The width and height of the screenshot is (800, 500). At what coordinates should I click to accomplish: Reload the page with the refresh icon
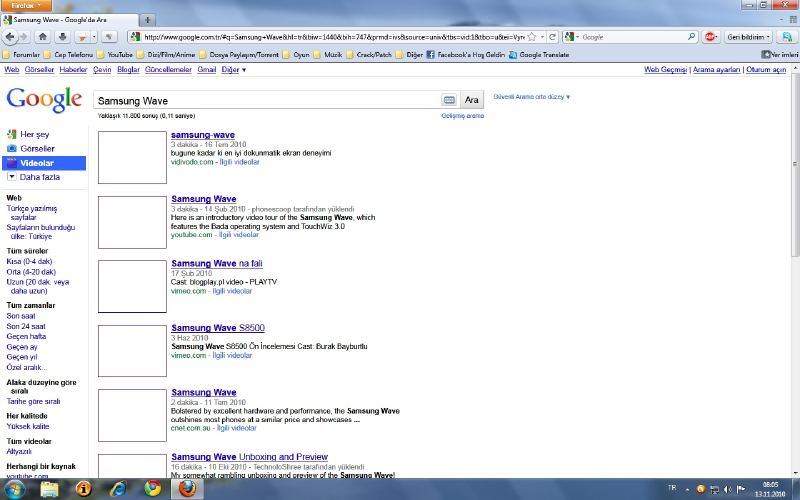pos(552,37)
